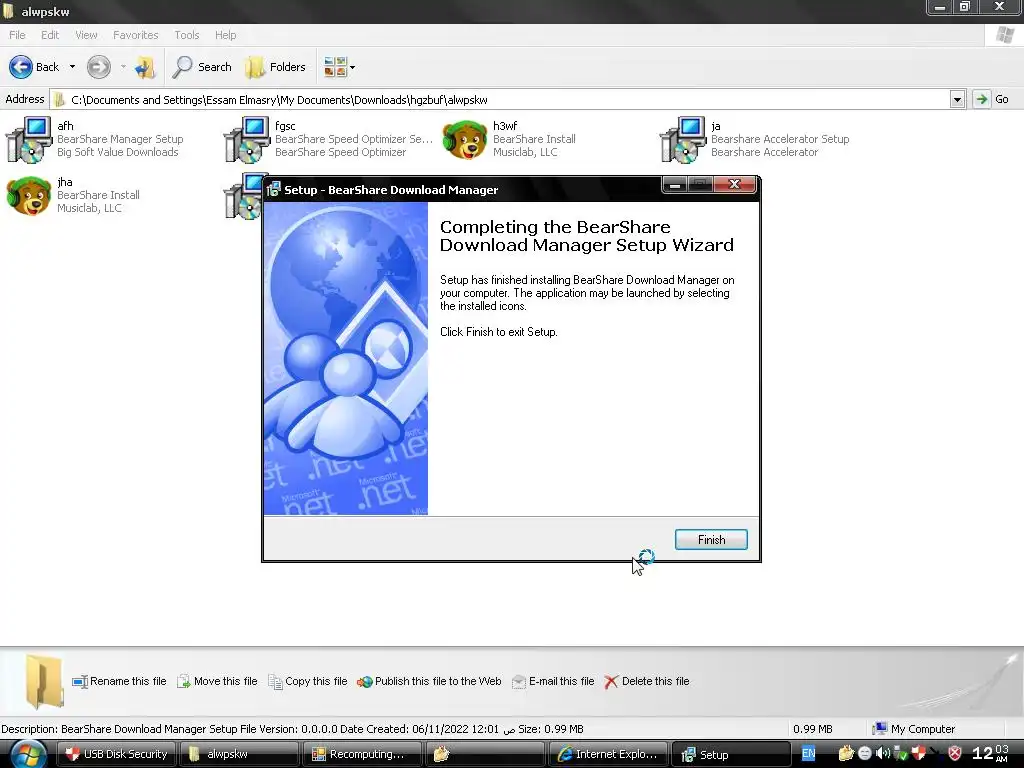Click the volume speaker tray icon
The width and height of the screenshot is (1024, 768).
pyautogui.click(x=883, y=754)
